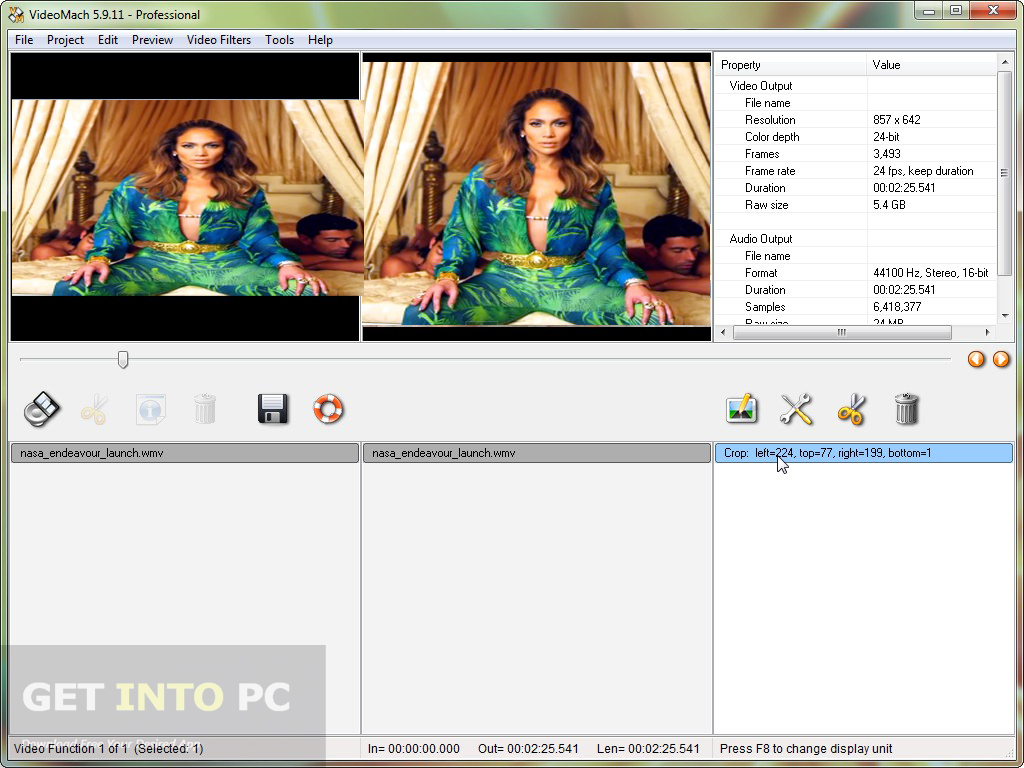The image size is (1024, 768).
Task: Select nasa_endeavour_launch.wmv in the middle file panel
Action: click(x=536, y=453)
